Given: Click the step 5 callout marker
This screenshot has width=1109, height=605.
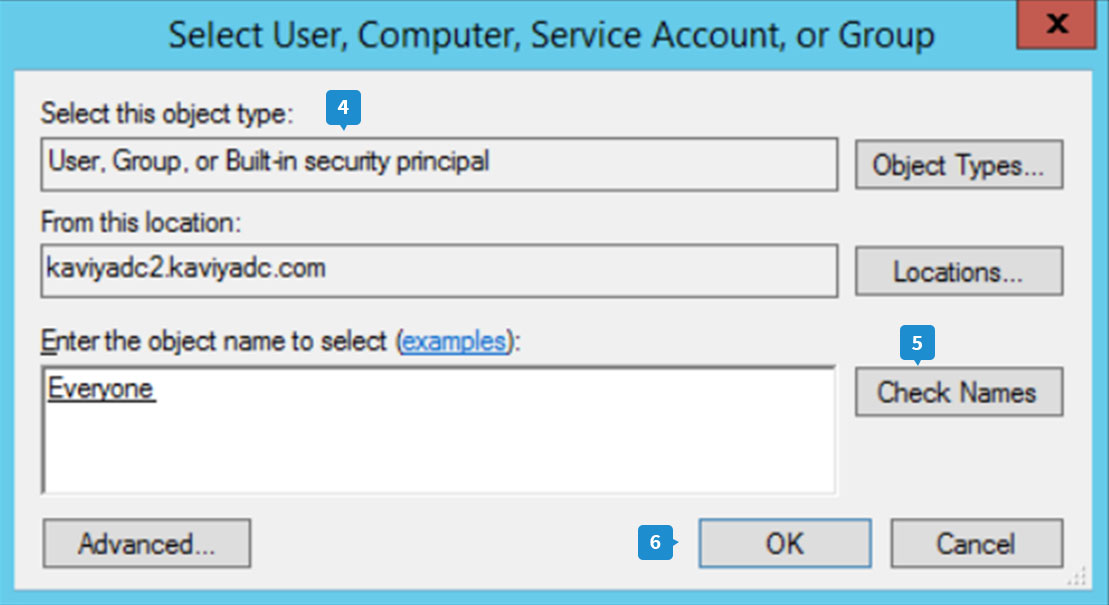Looking at the screenshot, I should (917, 344).
